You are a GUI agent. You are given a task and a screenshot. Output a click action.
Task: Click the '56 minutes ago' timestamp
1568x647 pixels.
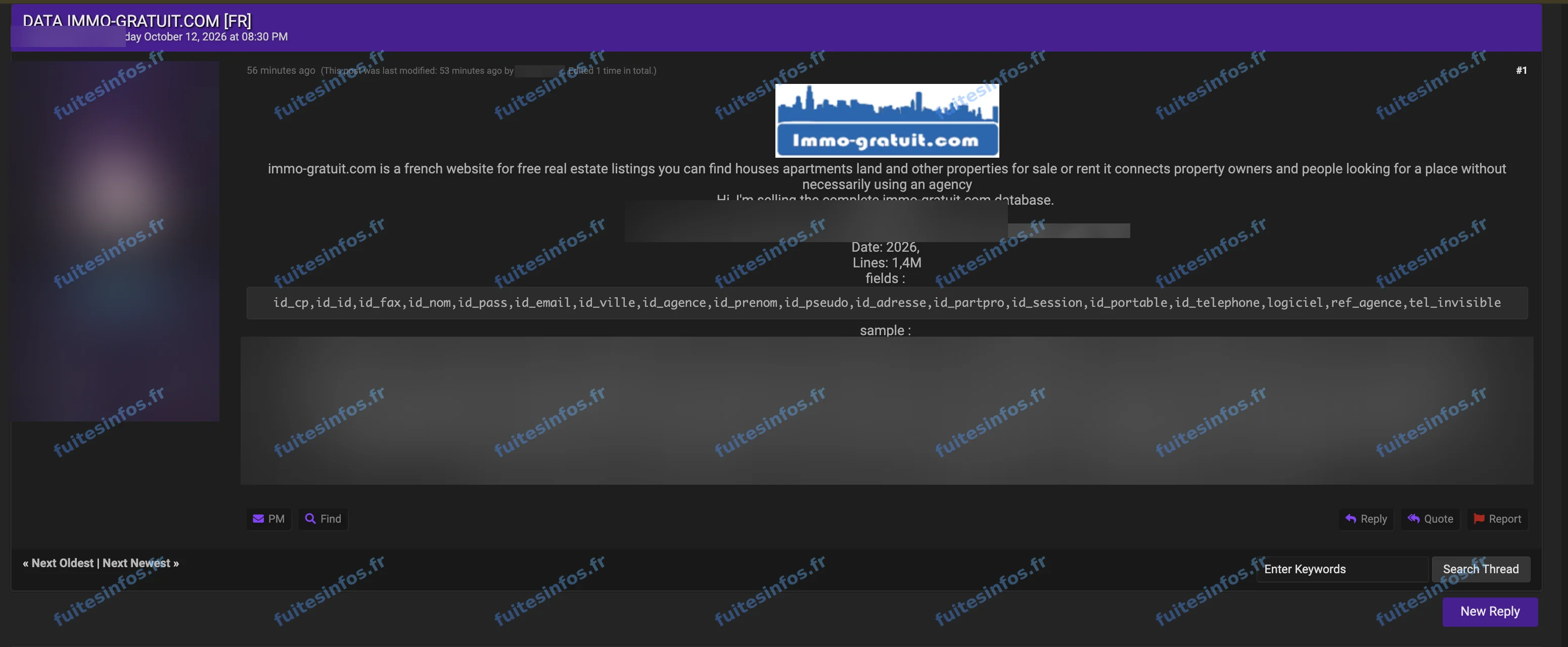tap(281, 71)
